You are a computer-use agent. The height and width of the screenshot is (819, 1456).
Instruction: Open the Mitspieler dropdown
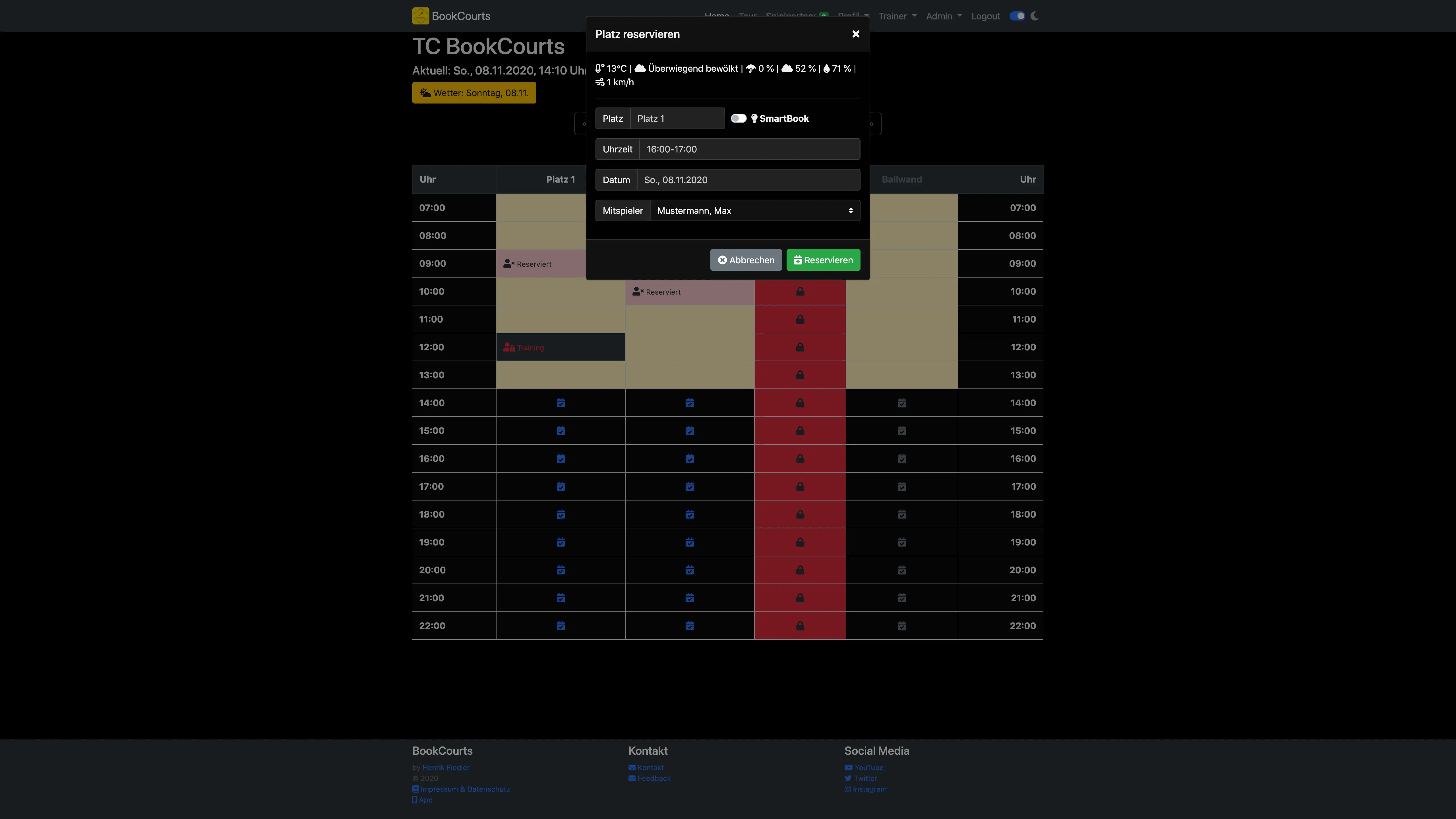755,210
